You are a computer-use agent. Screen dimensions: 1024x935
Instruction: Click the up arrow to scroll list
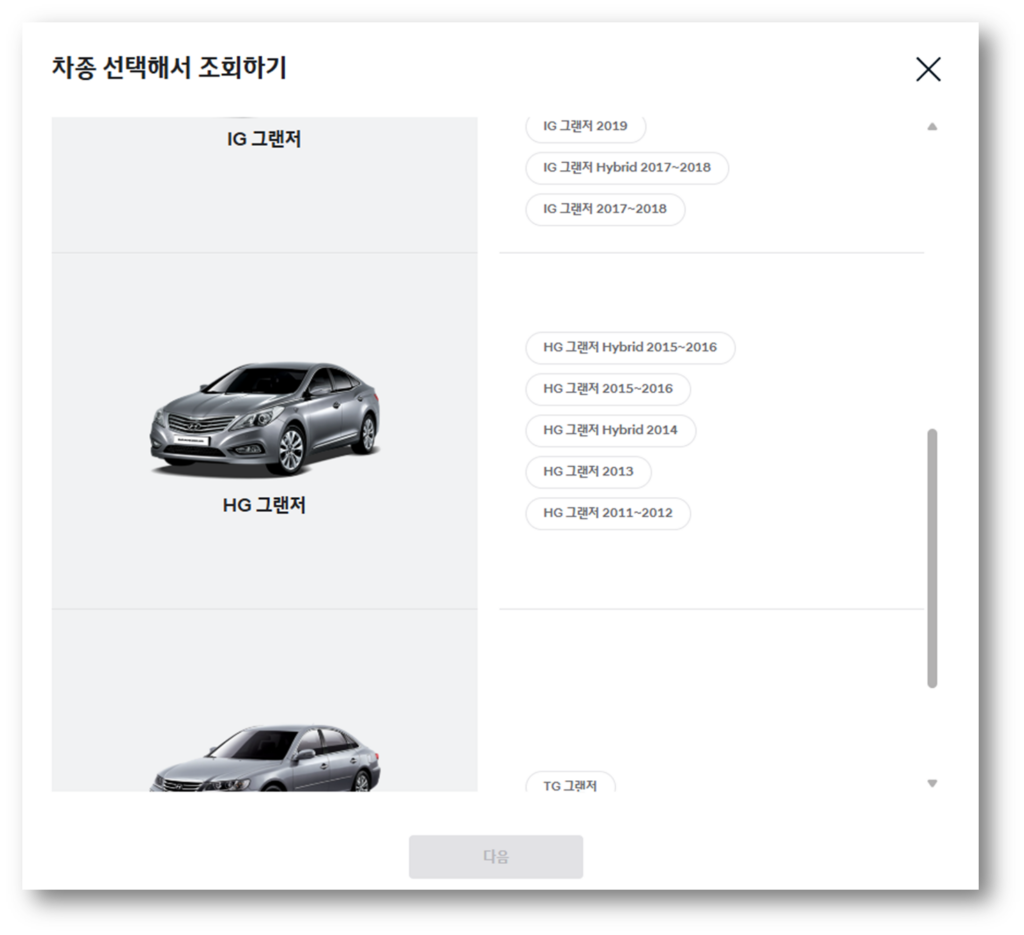[932, 126]
